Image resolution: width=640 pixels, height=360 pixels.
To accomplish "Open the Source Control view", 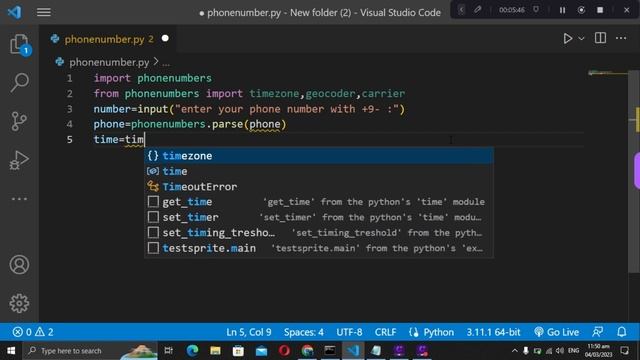I will (19, 122).
